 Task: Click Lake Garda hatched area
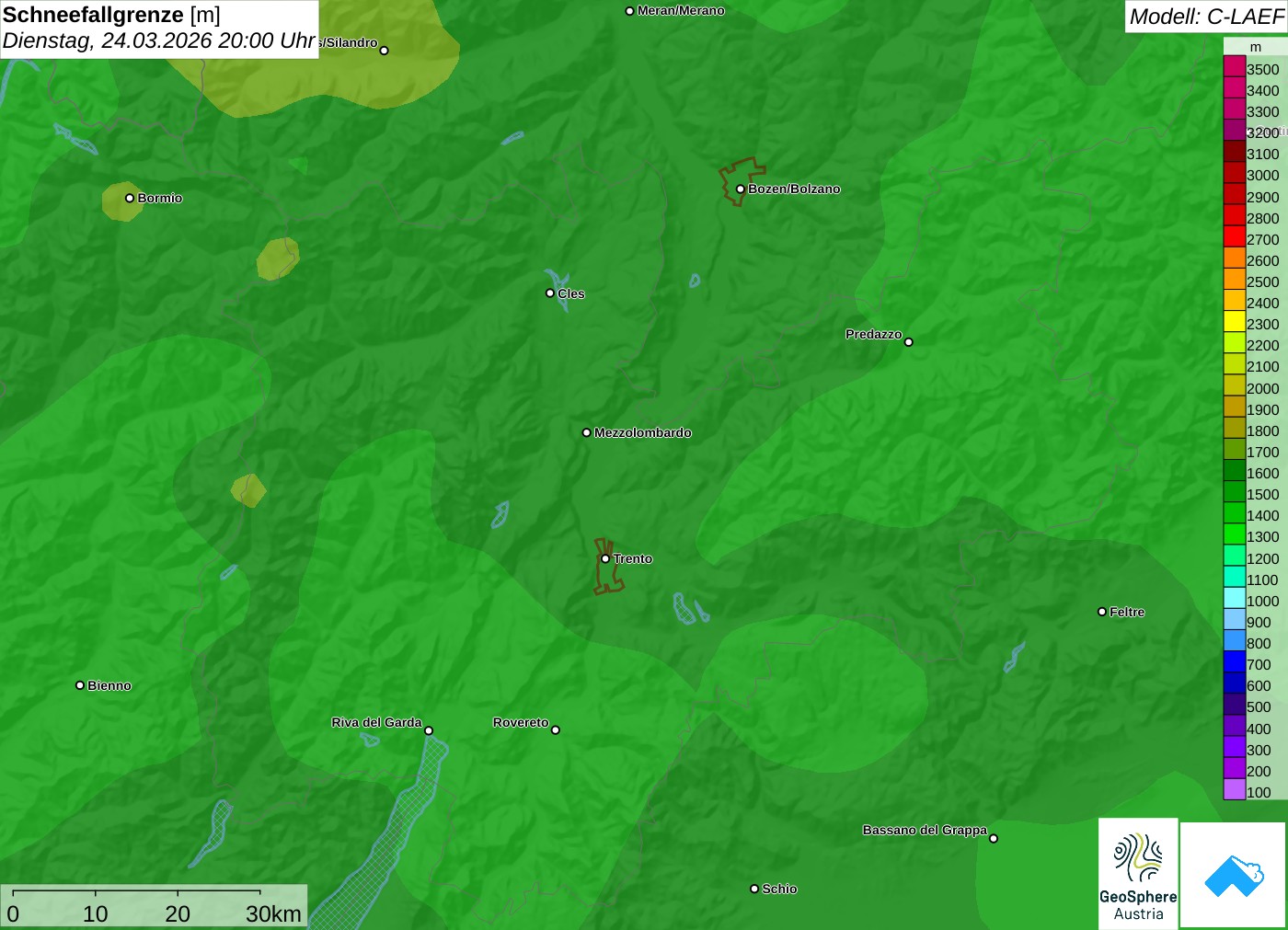tap(386, 842)
